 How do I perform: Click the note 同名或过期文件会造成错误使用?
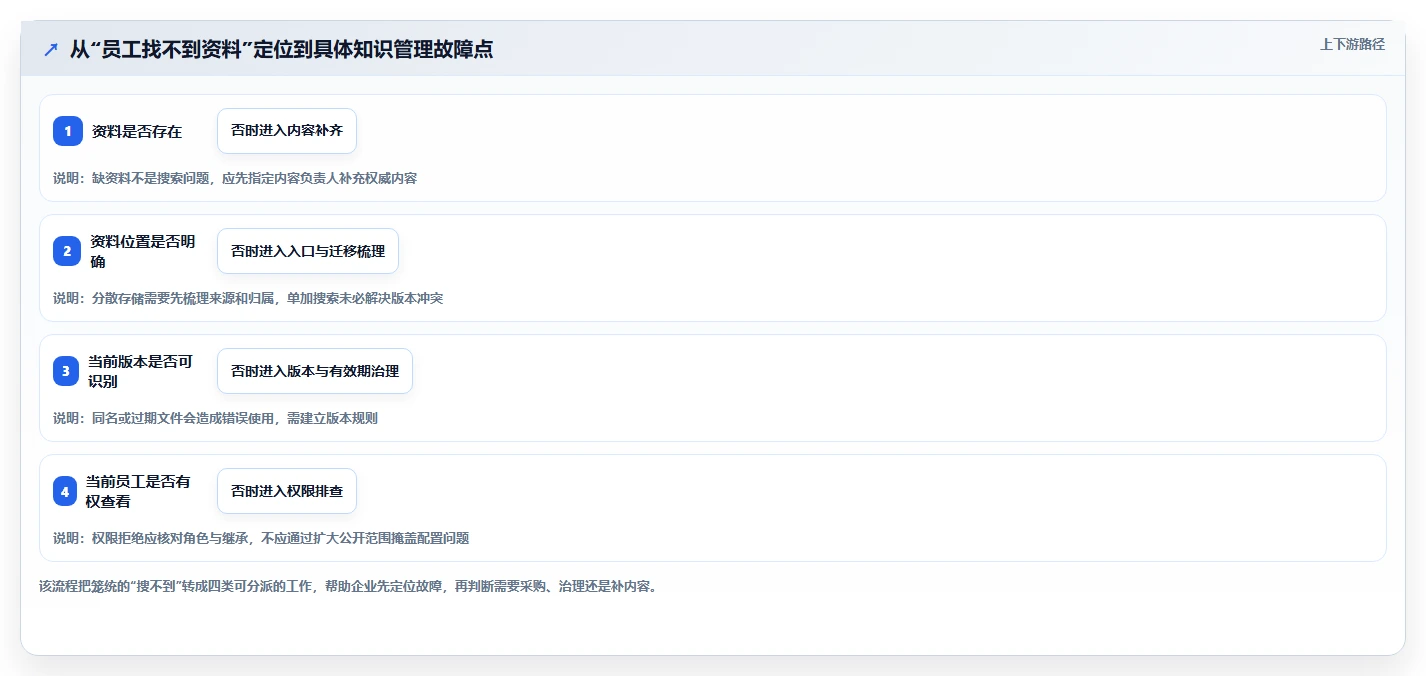click(182, 418)
